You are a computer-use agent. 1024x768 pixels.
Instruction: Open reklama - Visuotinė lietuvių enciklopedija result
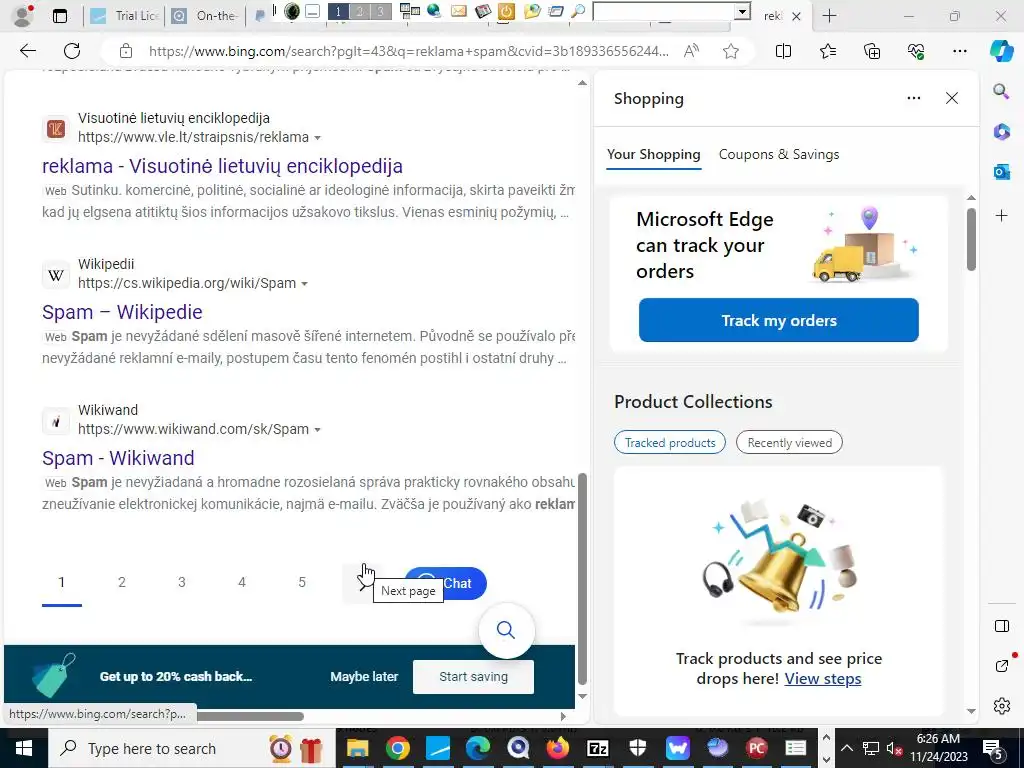(222, 166)
